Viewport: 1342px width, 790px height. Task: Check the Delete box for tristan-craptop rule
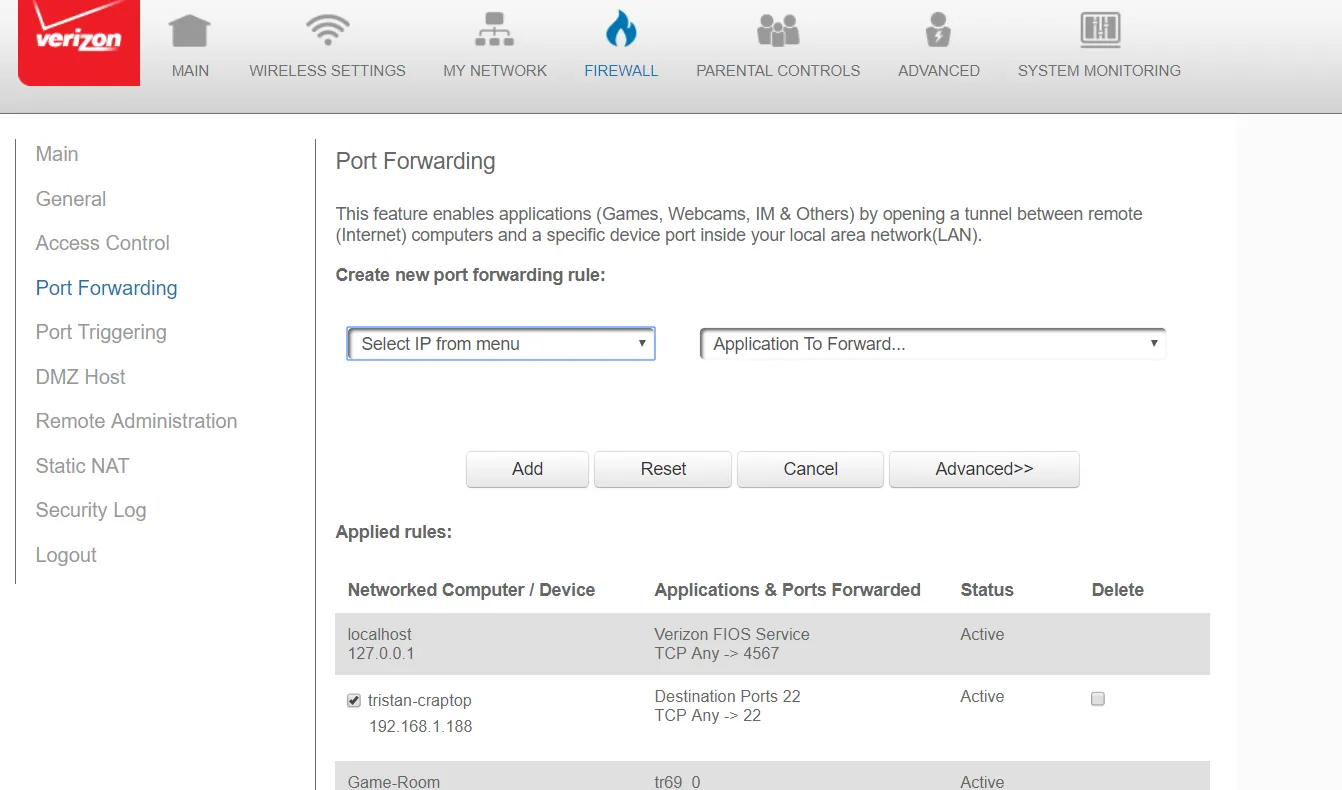(1097, 699)
